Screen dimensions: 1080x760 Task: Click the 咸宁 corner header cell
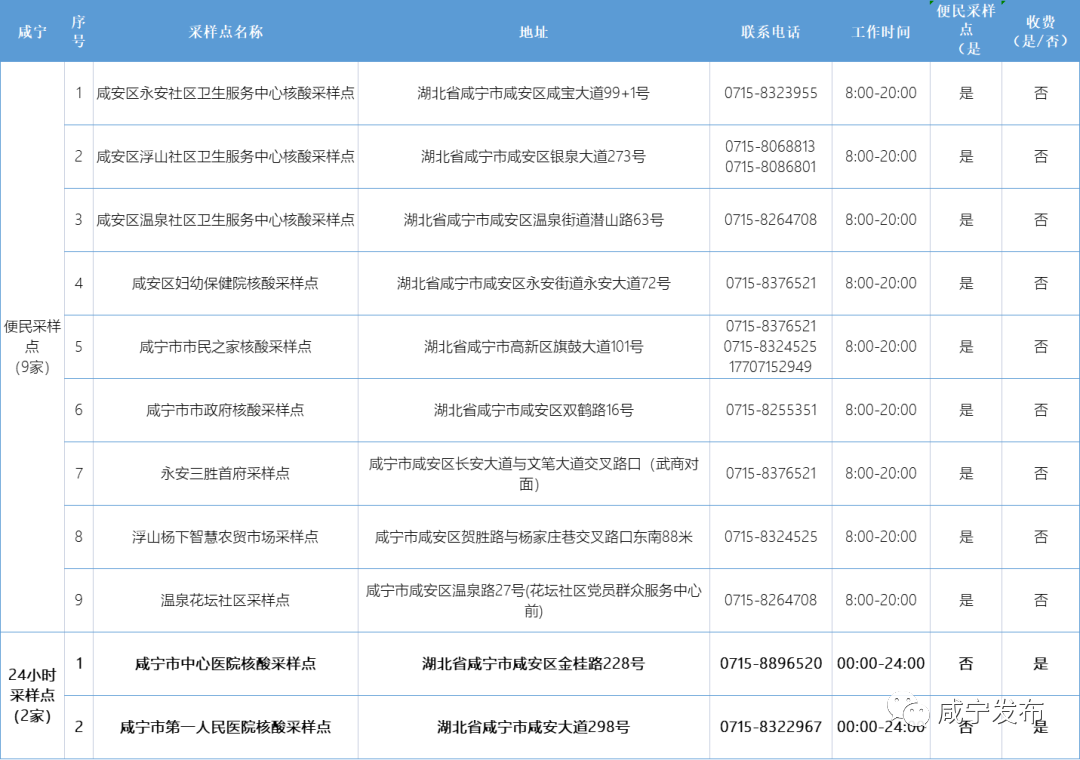click(x=32, y=32)
